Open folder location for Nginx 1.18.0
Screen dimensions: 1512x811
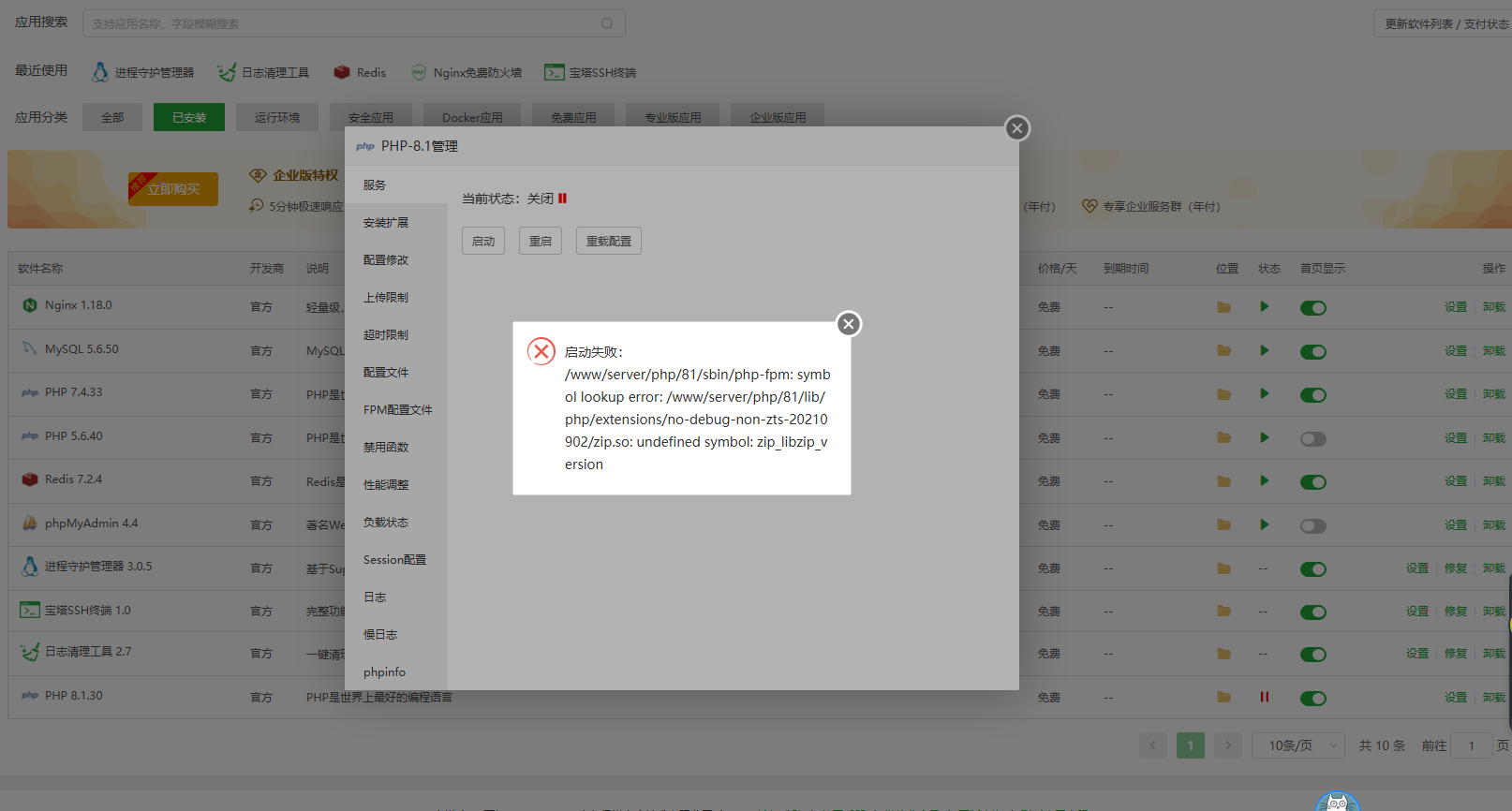[x=1223, y=307]
